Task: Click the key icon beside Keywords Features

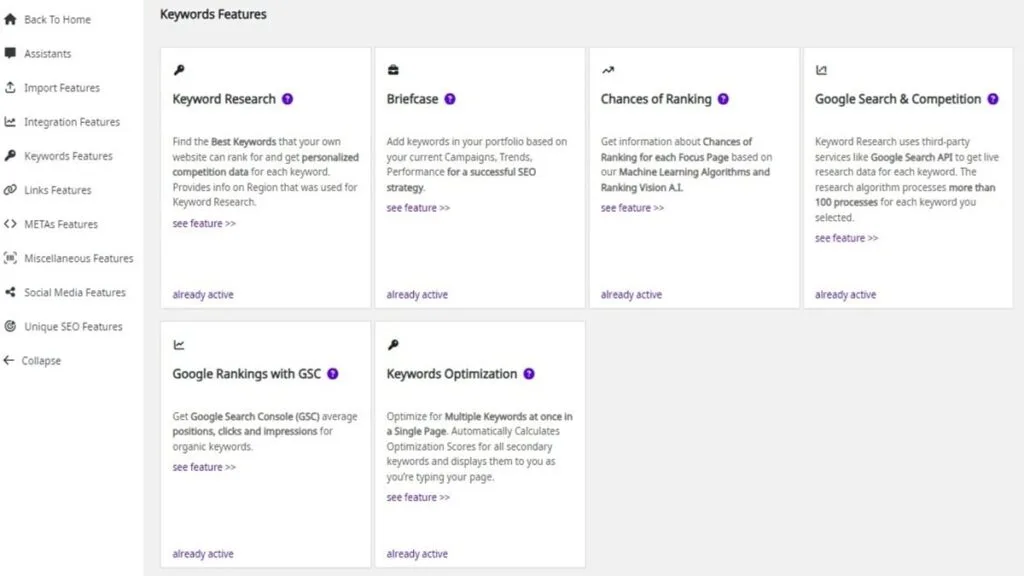Action: click(x=10, y=155)
